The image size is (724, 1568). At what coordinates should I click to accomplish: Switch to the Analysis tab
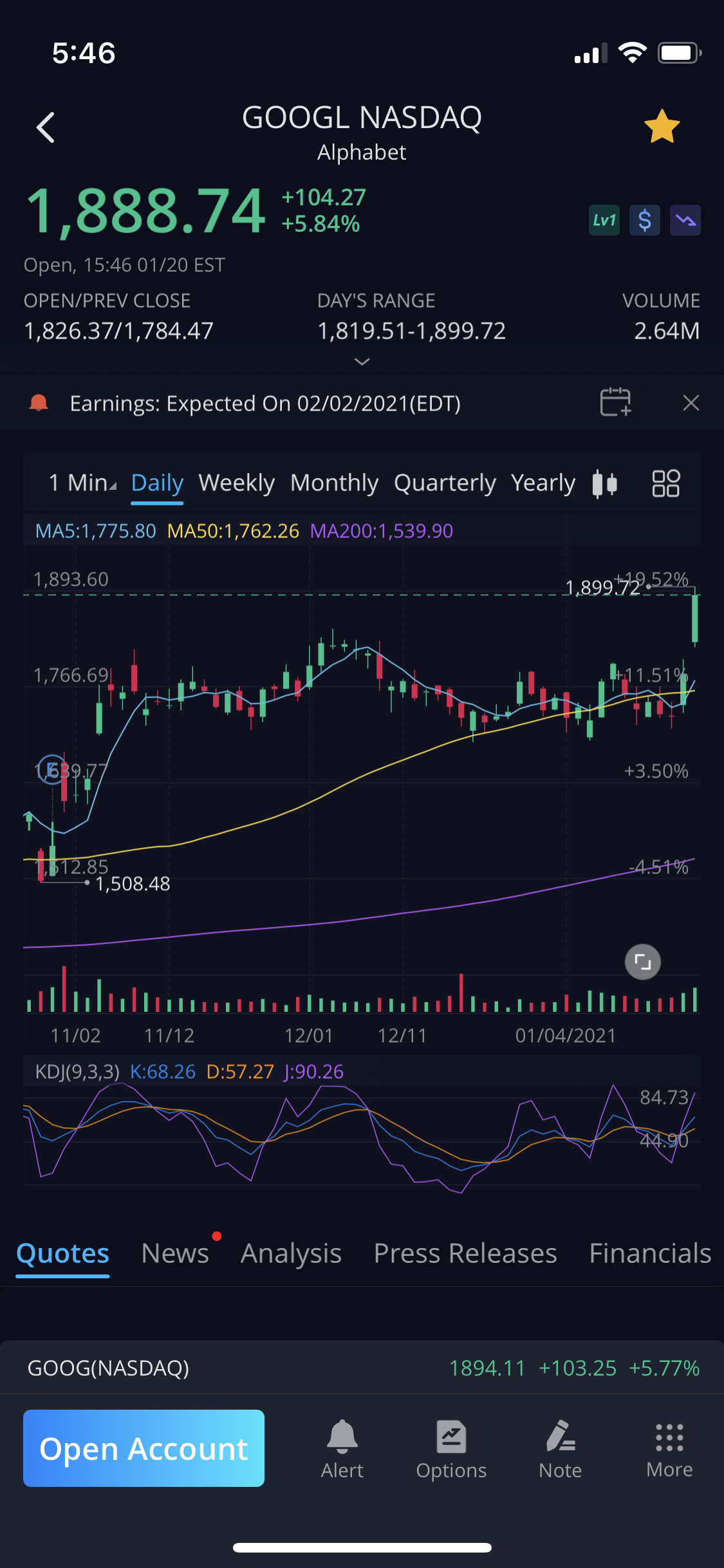[x=291, y=1253]
